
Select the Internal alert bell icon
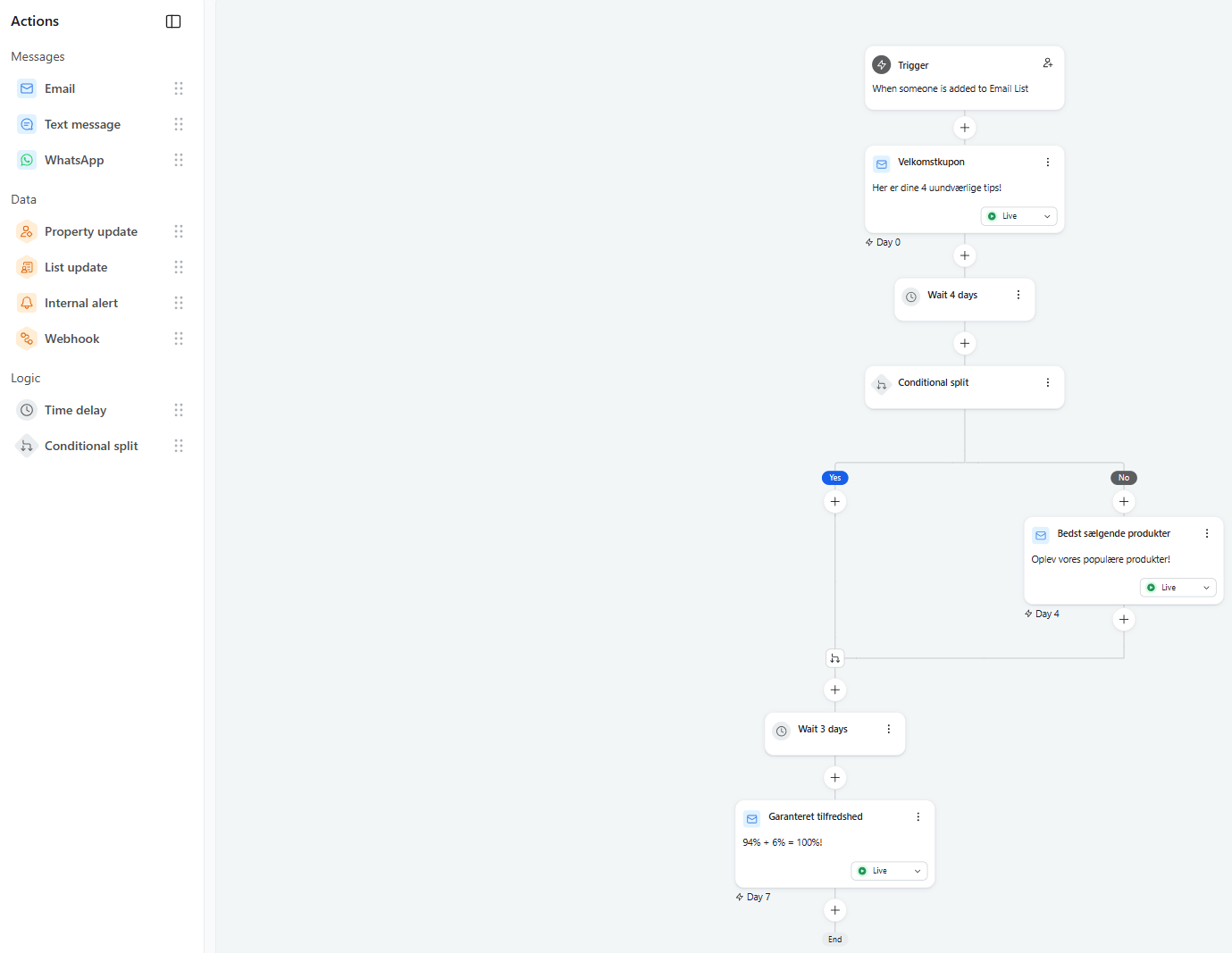click(x=27, y=303)
